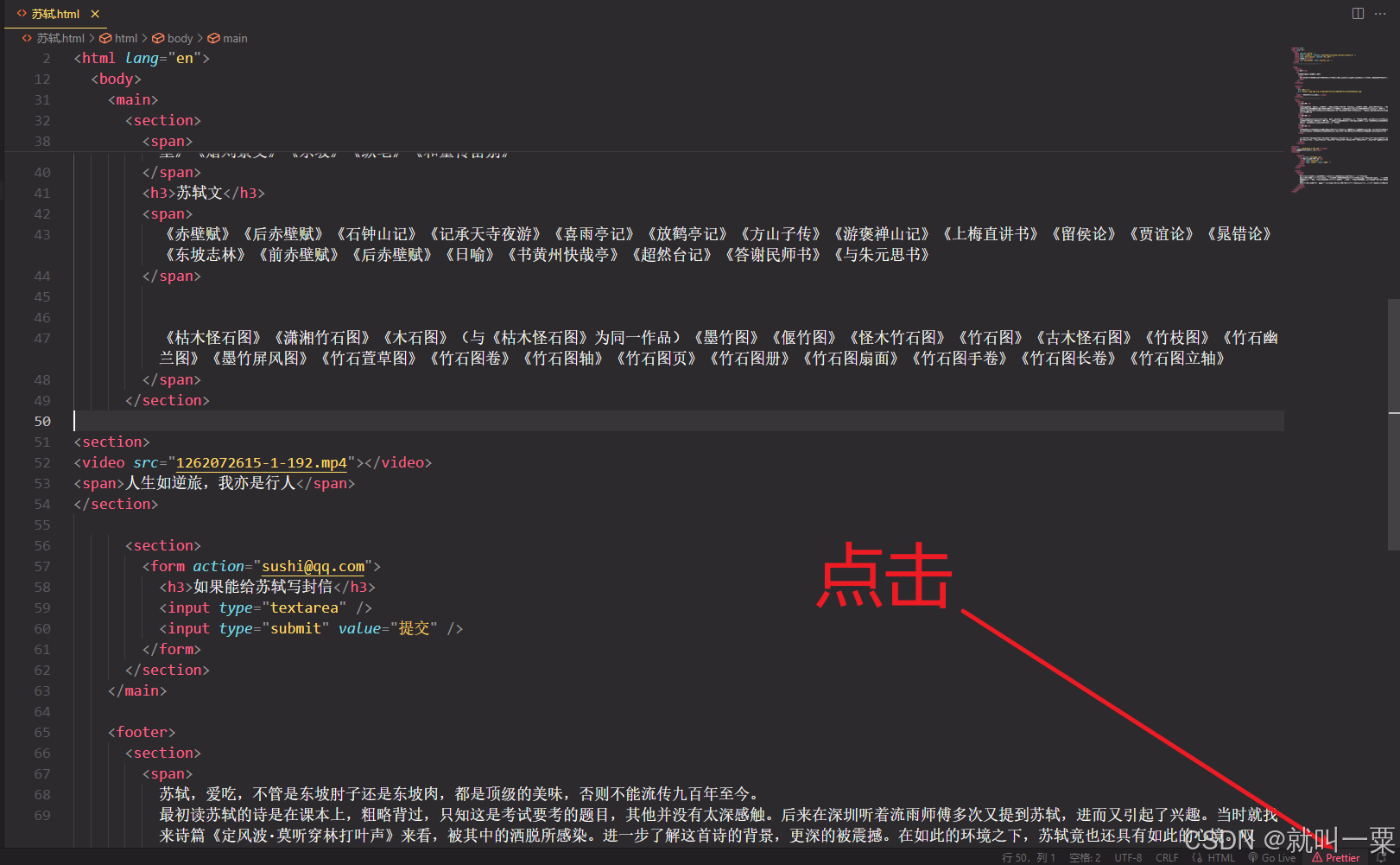Change the CRLF end-of-line setting
Image resolution: width=1400 pixels, height=865 pixels.
pos(1167,857)
